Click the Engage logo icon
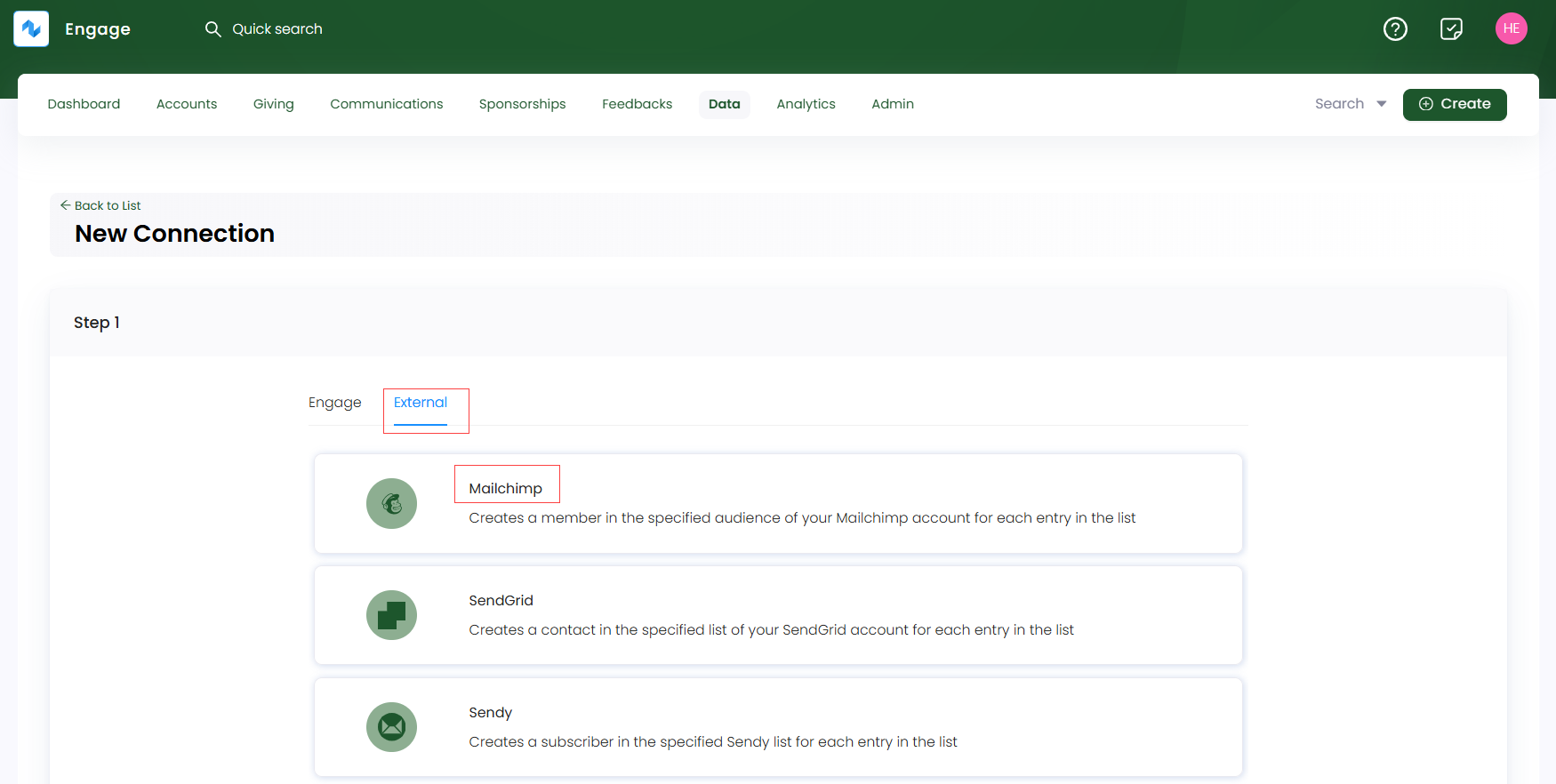Viewport: 1556px width, 784px height. (31, 29)
